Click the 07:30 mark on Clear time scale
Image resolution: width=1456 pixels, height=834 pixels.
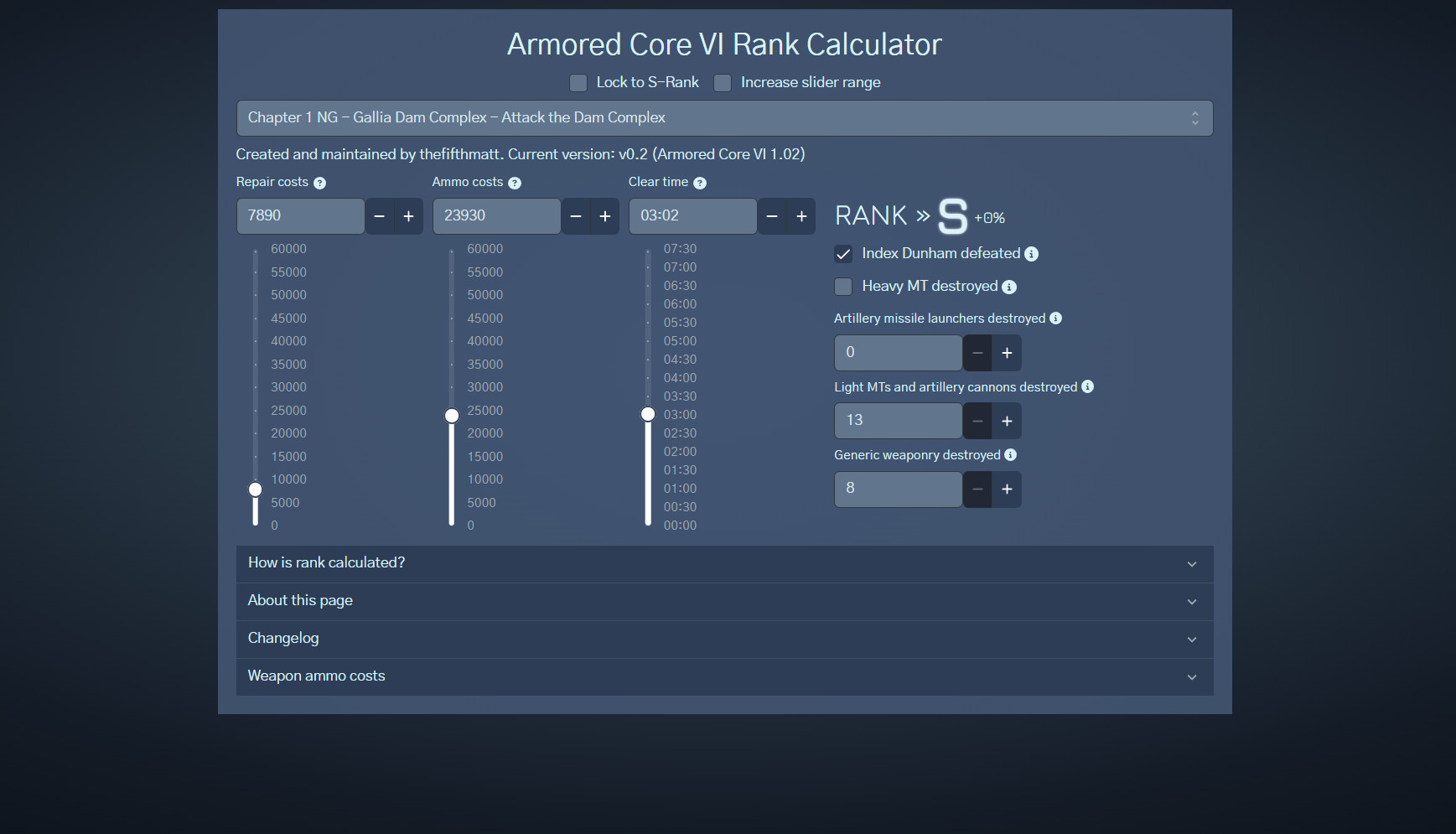[680, 249]
